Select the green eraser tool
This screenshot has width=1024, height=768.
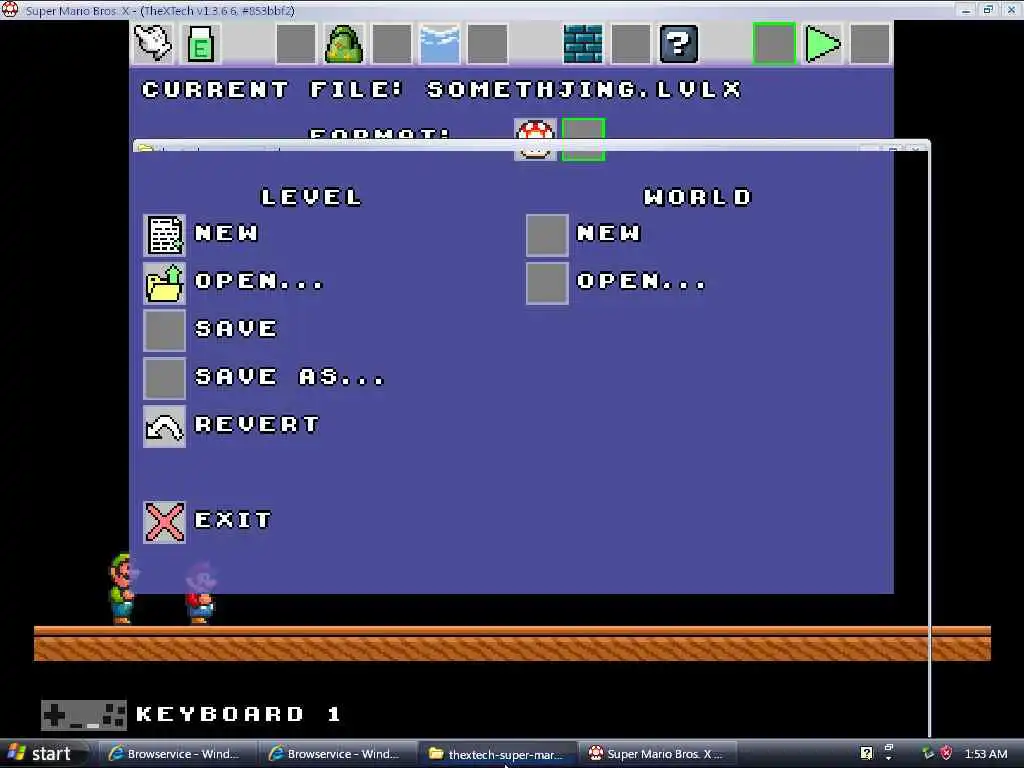point(200,44)
